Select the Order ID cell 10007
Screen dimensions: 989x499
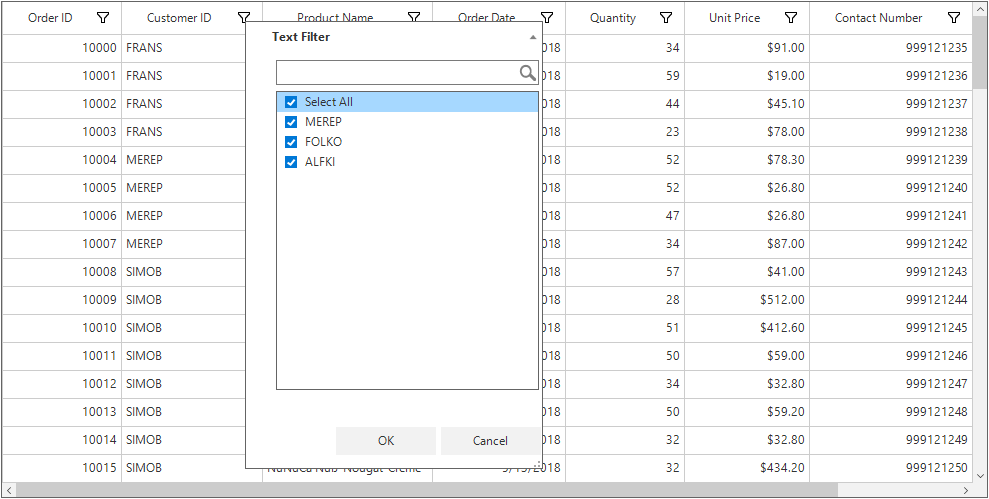(62, 244)
